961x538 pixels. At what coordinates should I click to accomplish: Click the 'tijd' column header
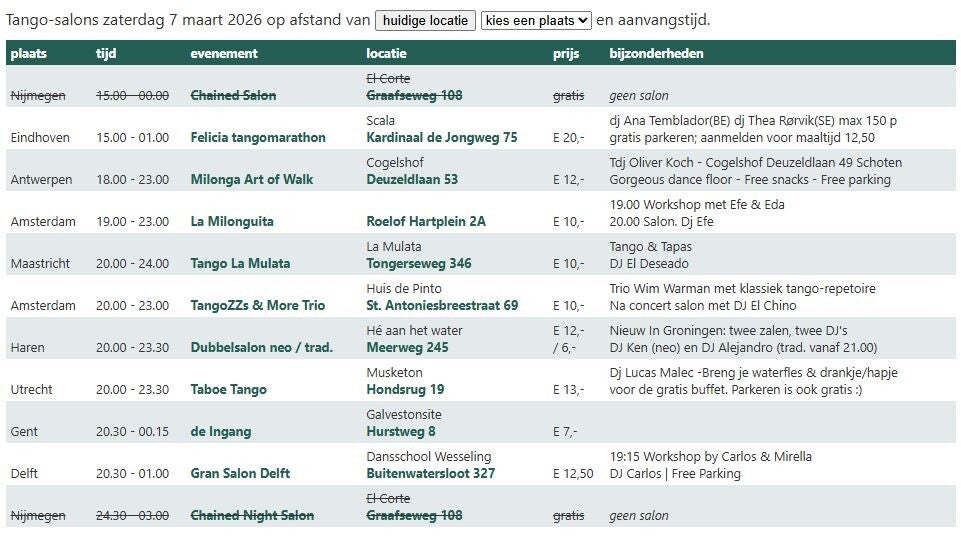[x=106, y=53]
